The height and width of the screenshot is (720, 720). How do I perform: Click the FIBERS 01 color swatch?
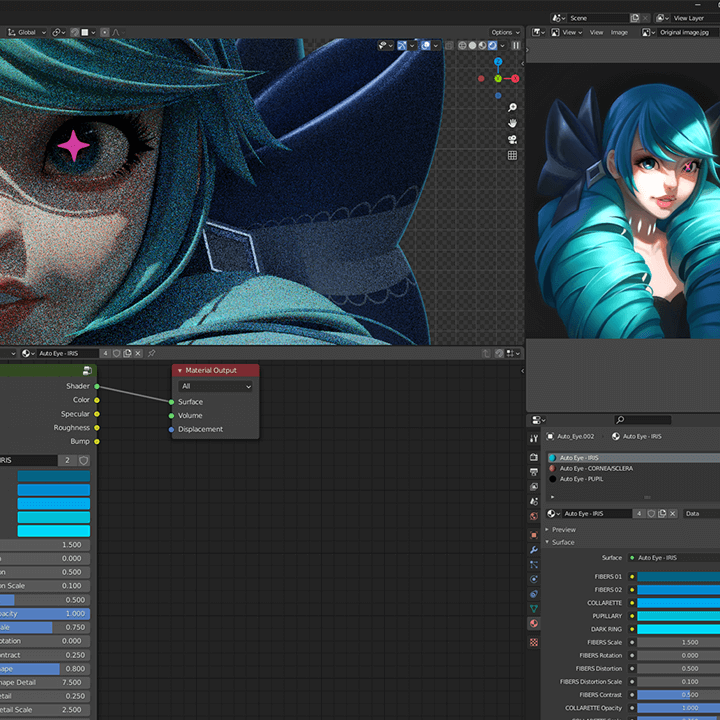[x=679, y=576]
